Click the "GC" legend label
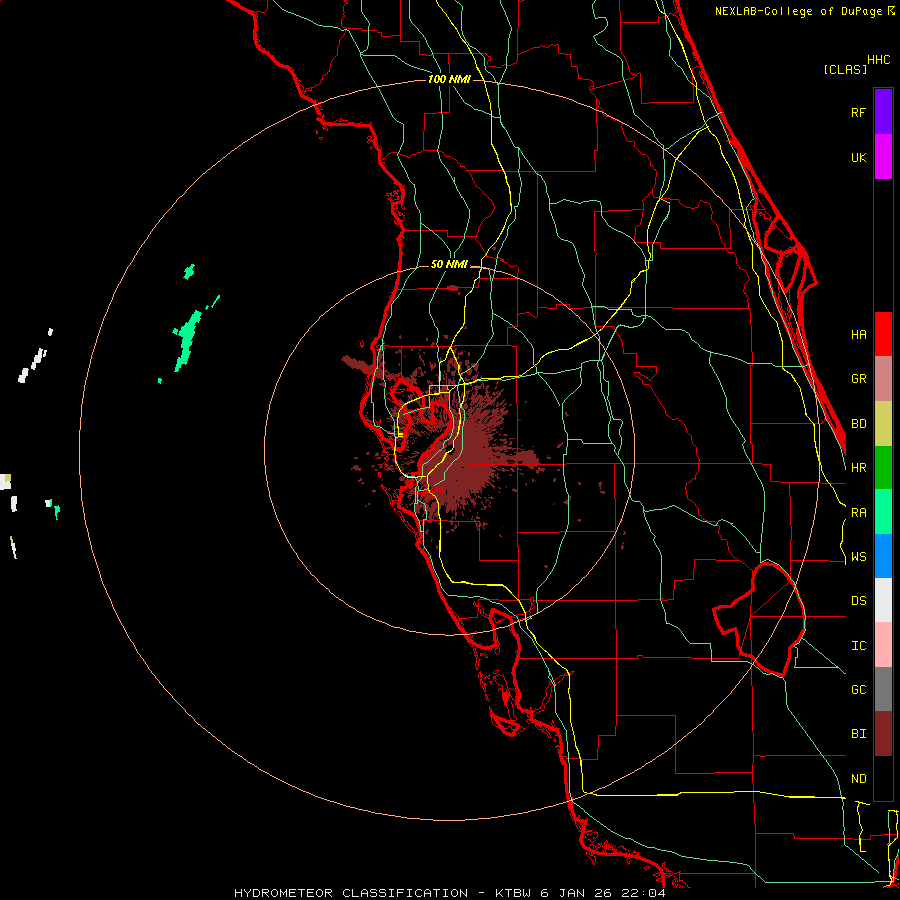 coord(858,690)
